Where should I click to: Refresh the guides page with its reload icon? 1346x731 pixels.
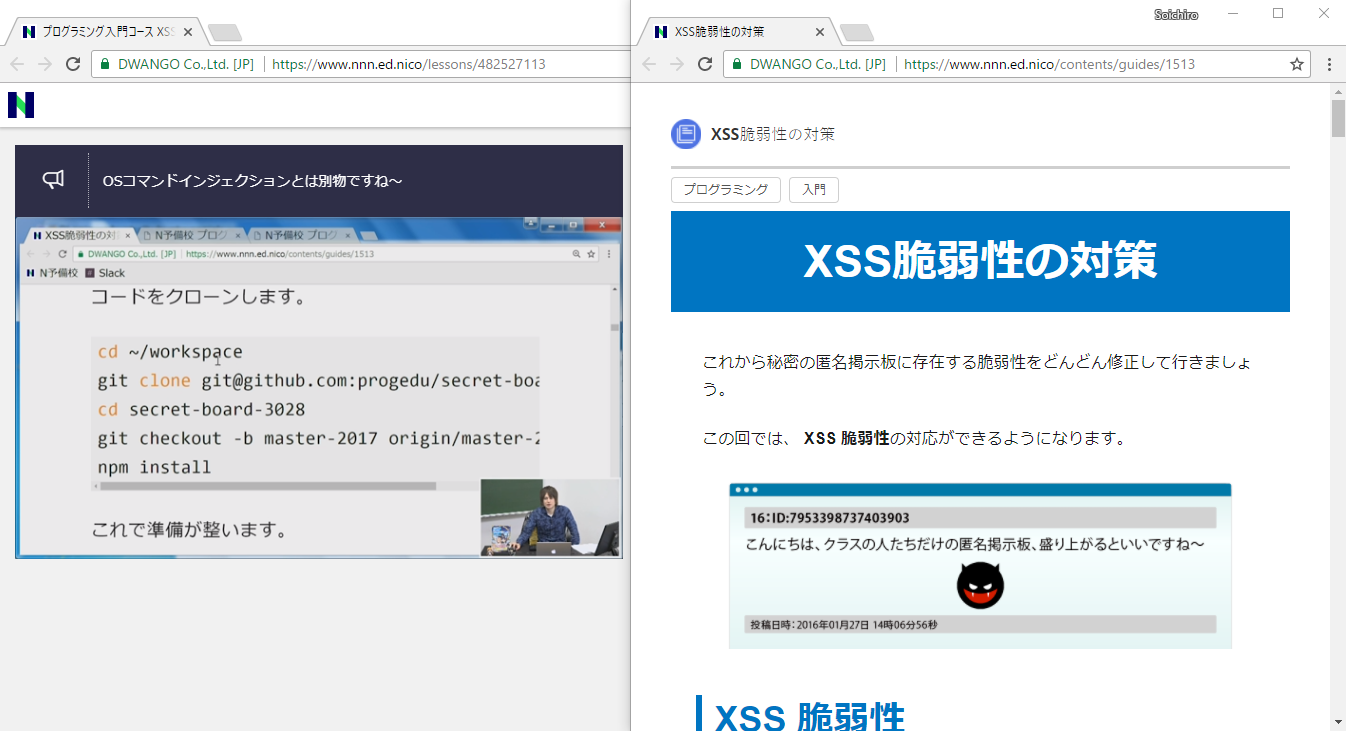tap(706, 63)
